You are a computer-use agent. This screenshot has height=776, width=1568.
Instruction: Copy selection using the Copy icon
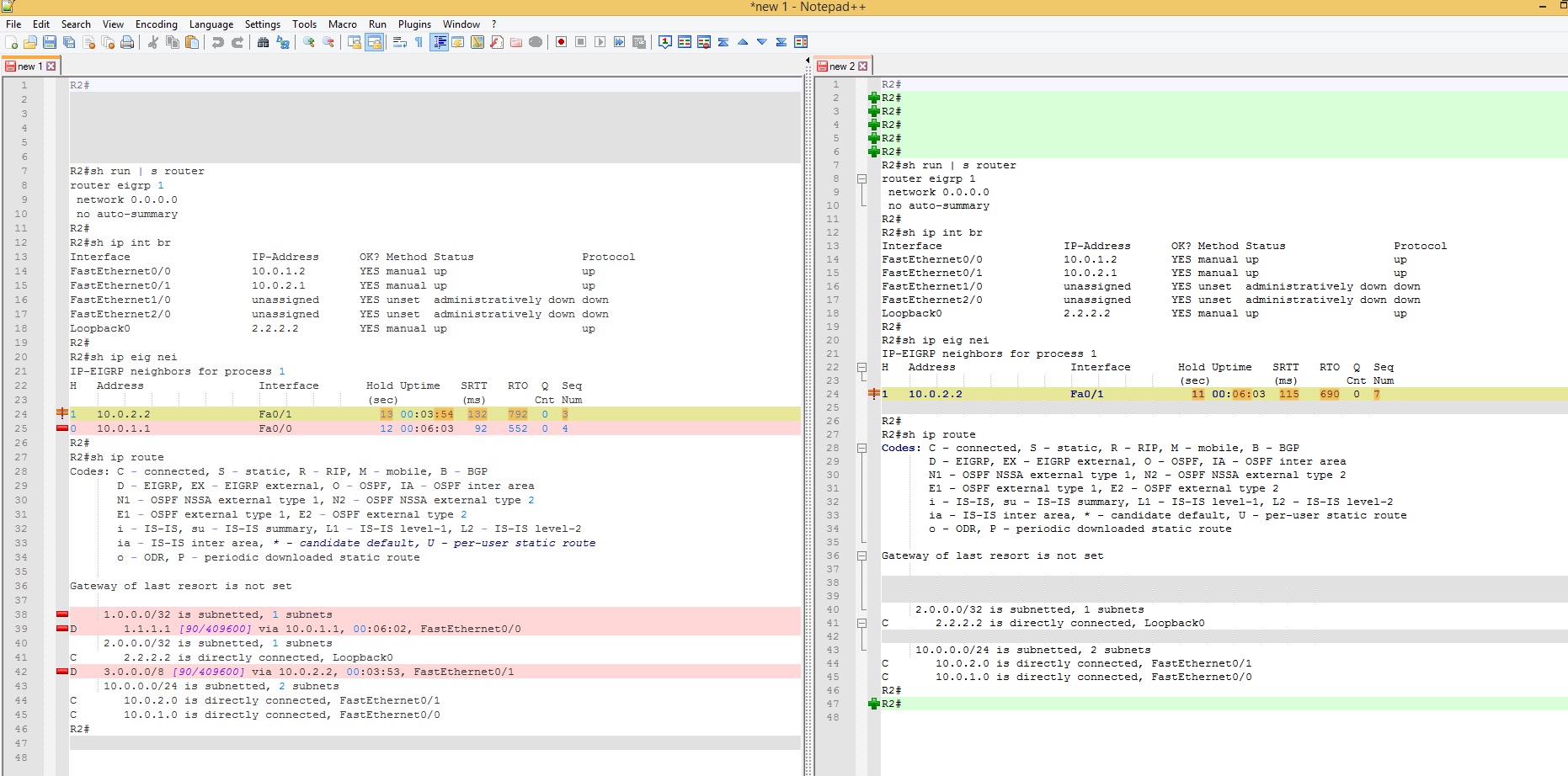pyautogui.click(x=172, y=42)
